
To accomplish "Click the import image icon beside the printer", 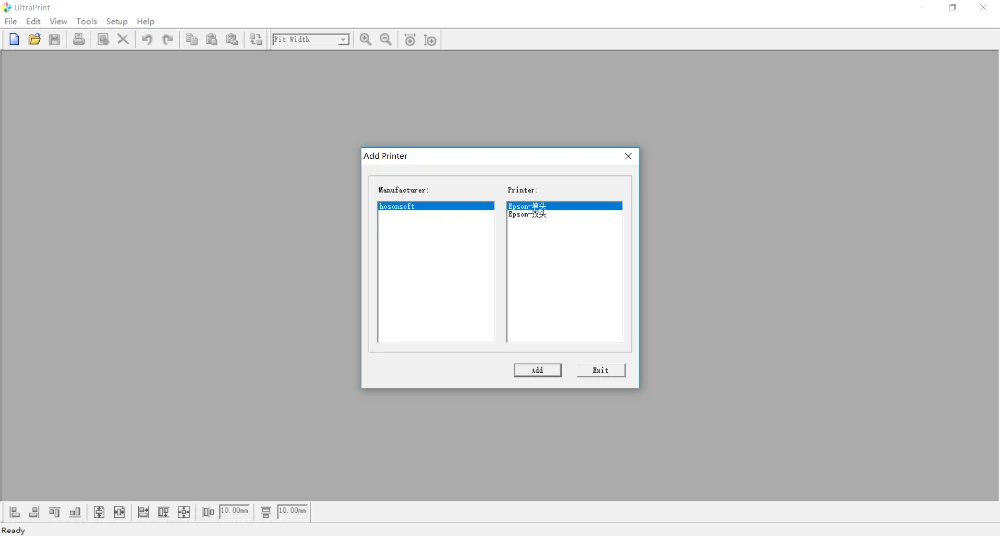I will pos(103,40).
